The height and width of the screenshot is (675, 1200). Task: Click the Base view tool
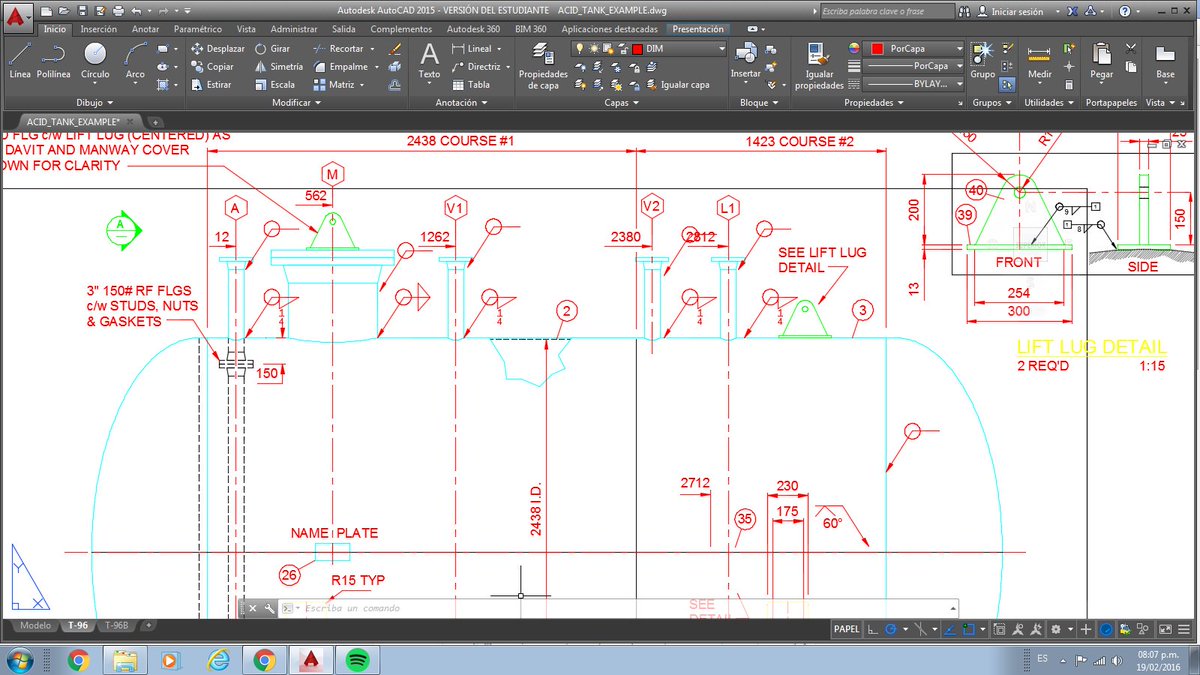pos(1165,62)
